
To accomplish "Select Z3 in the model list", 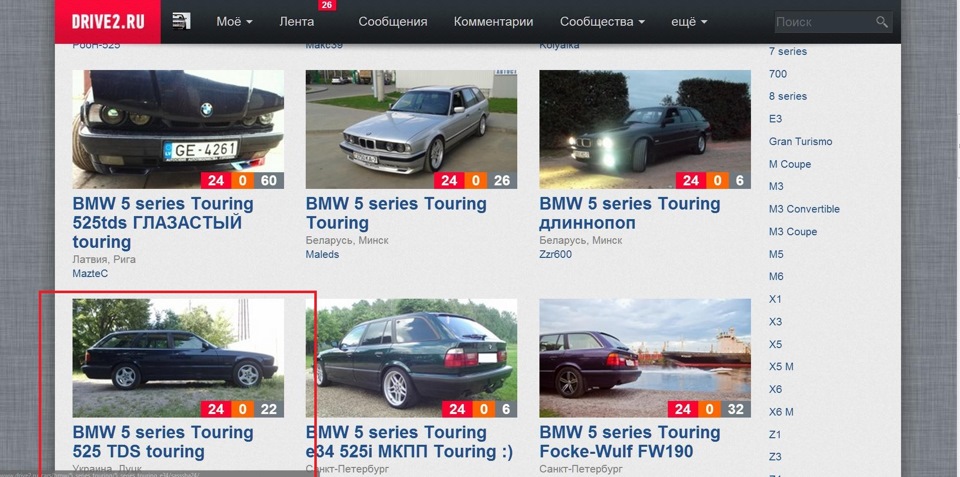I will (775, 457).
